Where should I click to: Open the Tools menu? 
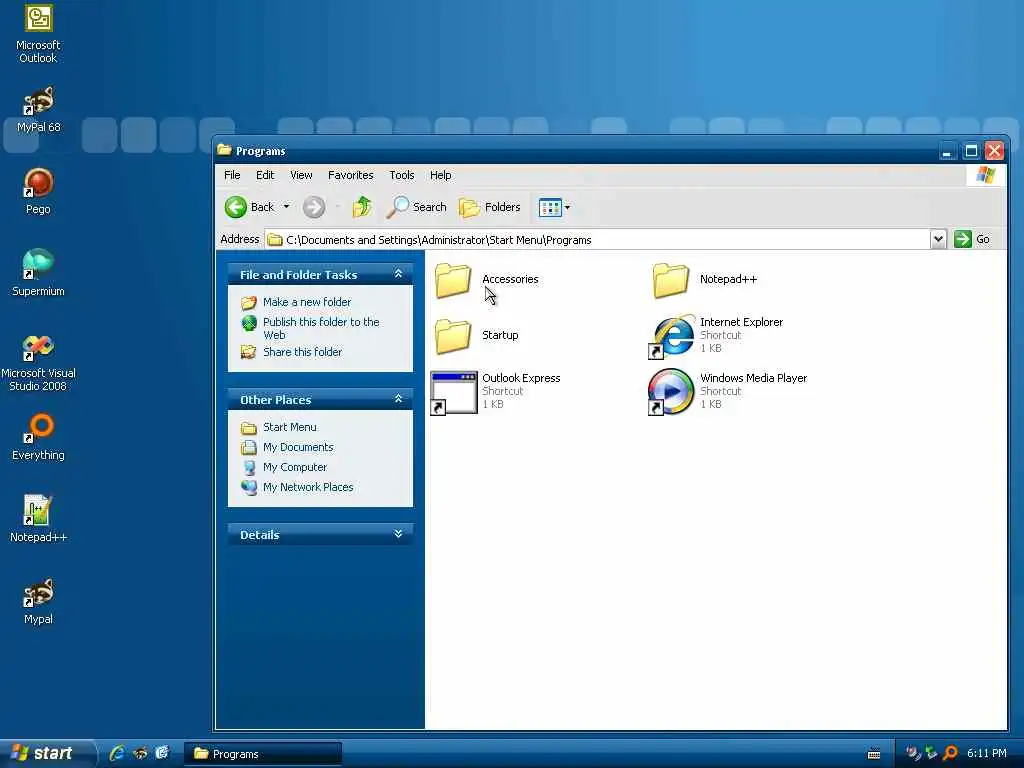(402, 175)
